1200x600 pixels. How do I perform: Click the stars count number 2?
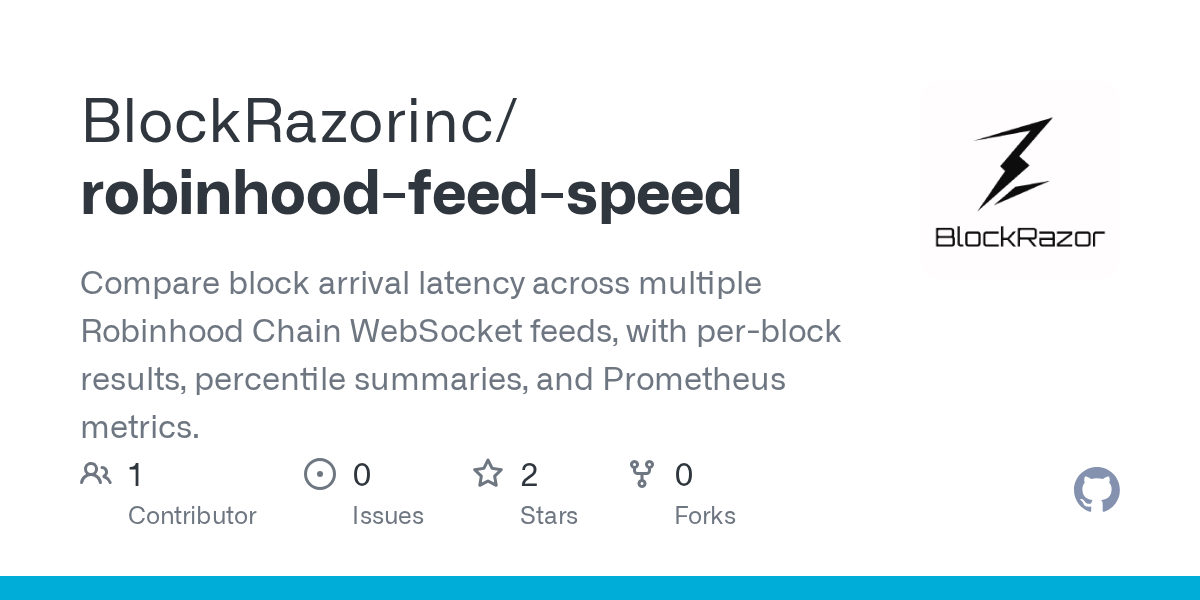(529, 475)
